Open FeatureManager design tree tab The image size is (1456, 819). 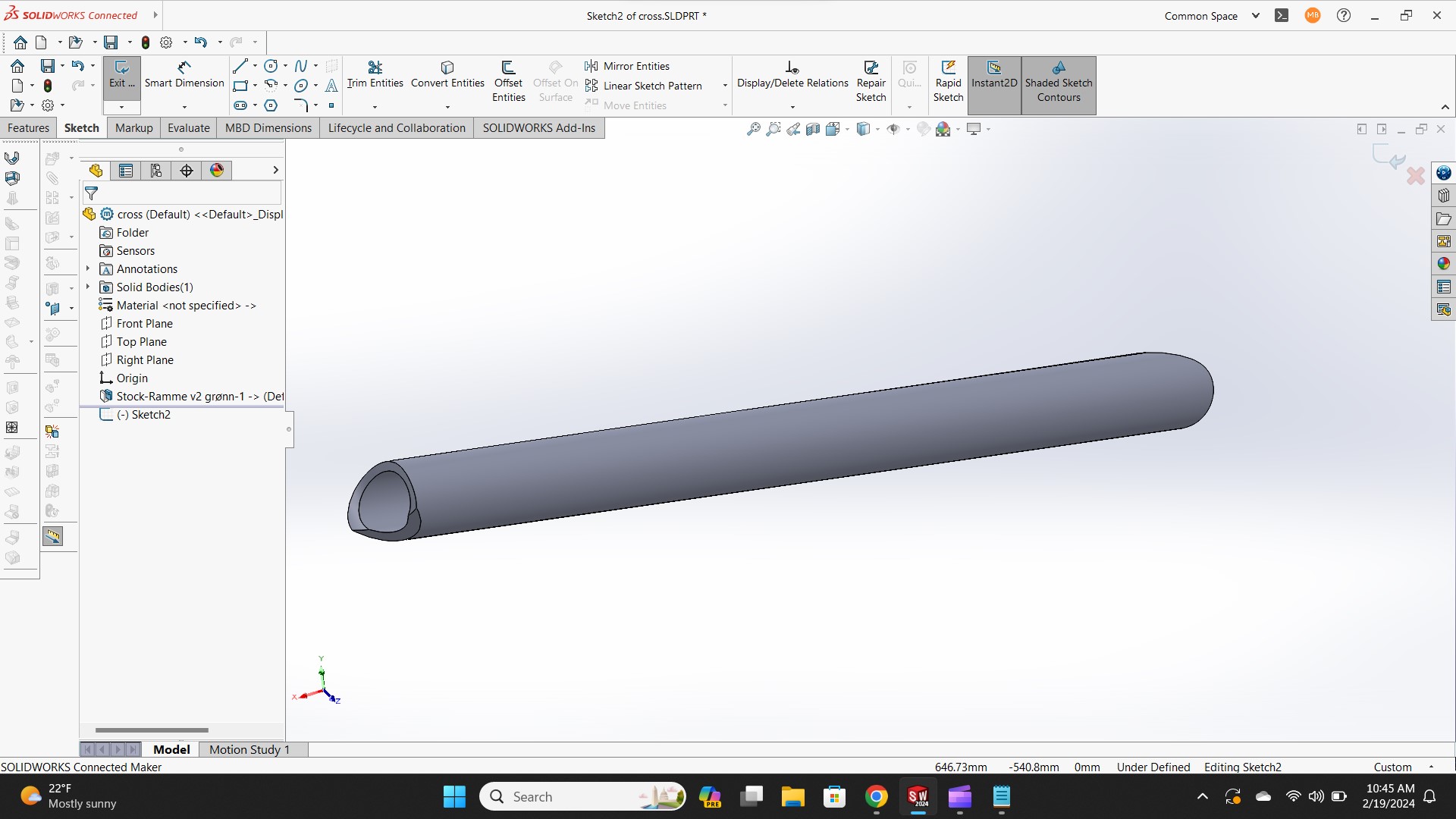96,171
